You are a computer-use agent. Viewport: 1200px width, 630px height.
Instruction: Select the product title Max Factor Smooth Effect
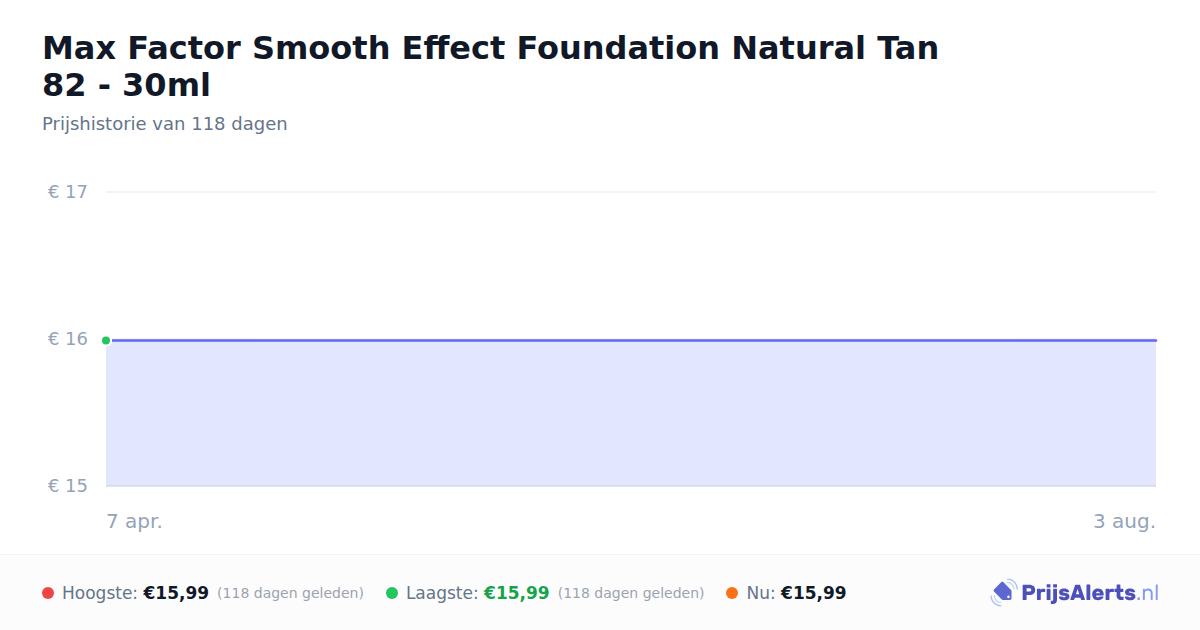click(490, 66)
